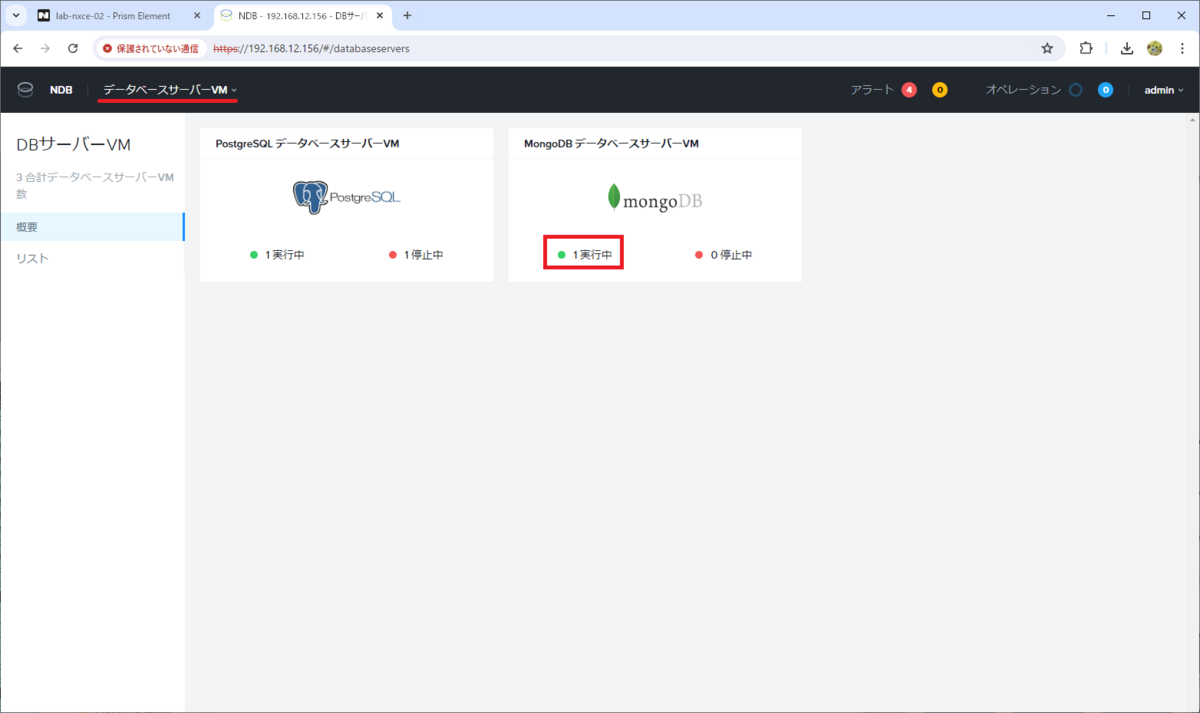
Task: Click the NDB logo icon in the header
Action: tap(26, 90)
